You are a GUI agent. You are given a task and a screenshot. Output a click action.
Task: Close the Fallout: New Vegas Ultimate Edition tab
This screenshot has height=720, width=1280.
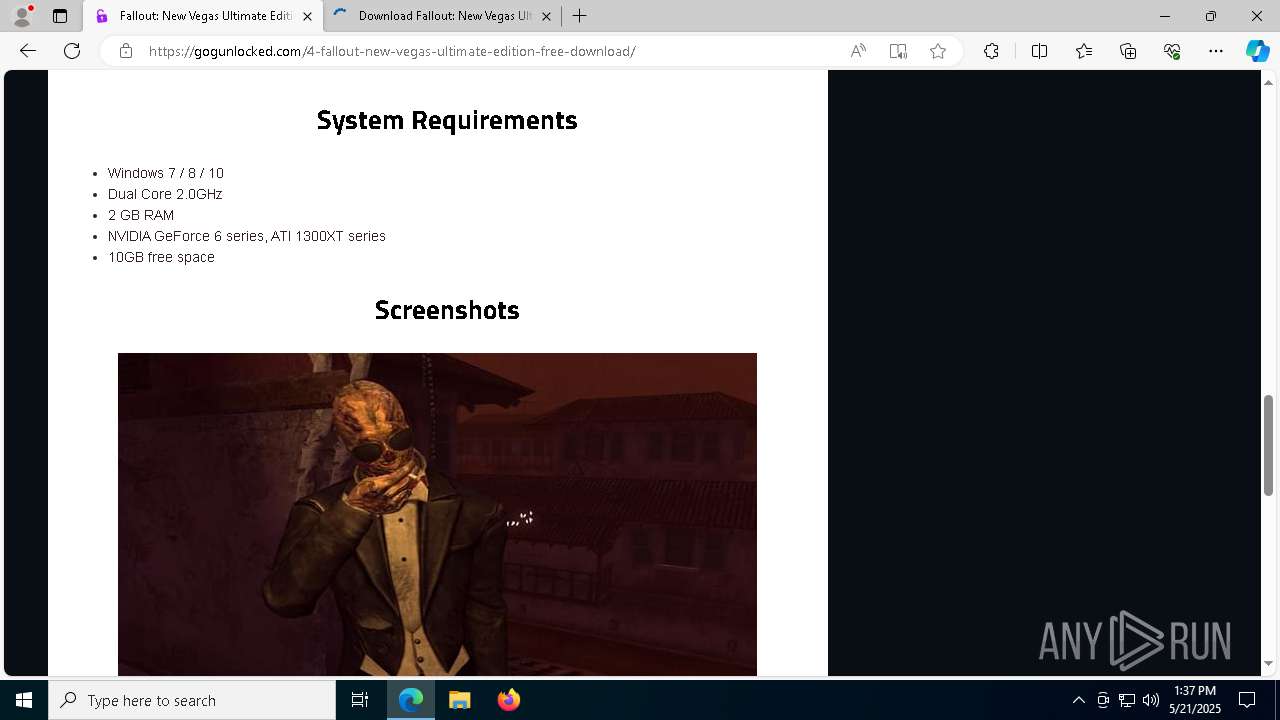[x=307, y=16]
